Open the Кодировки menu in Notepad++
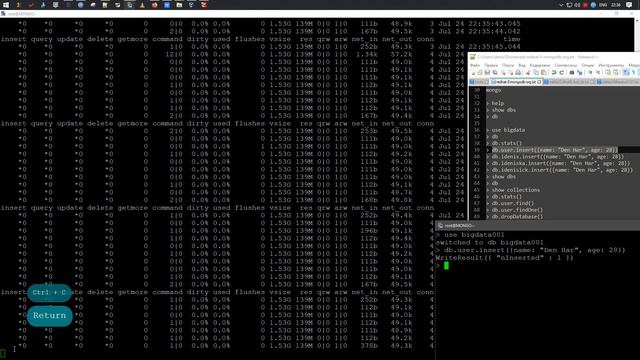 [540, 65]
